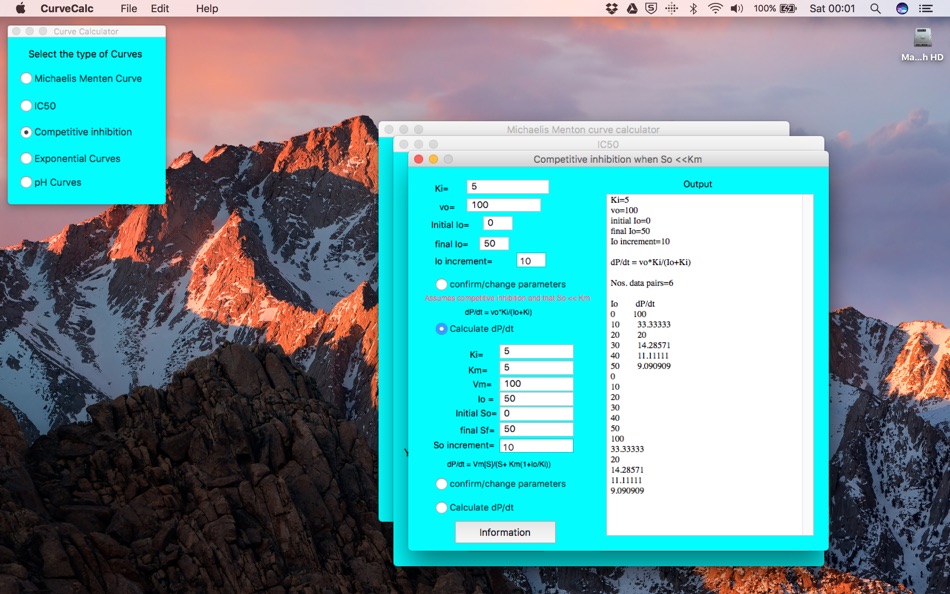Select the pH Curves radio button
This screenshot has width=950, height=594.
26,182
